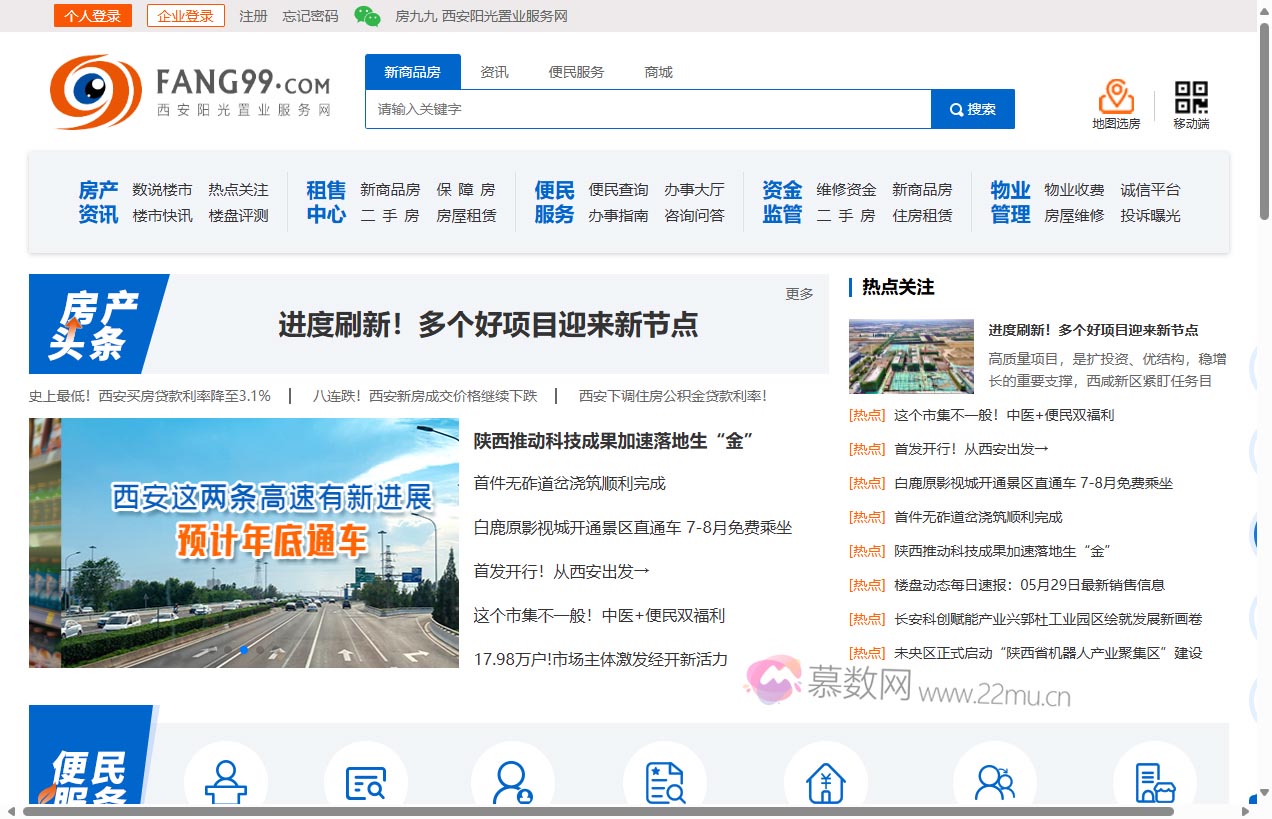
Task: Open the 商城 tab
Action: (658, 71)
